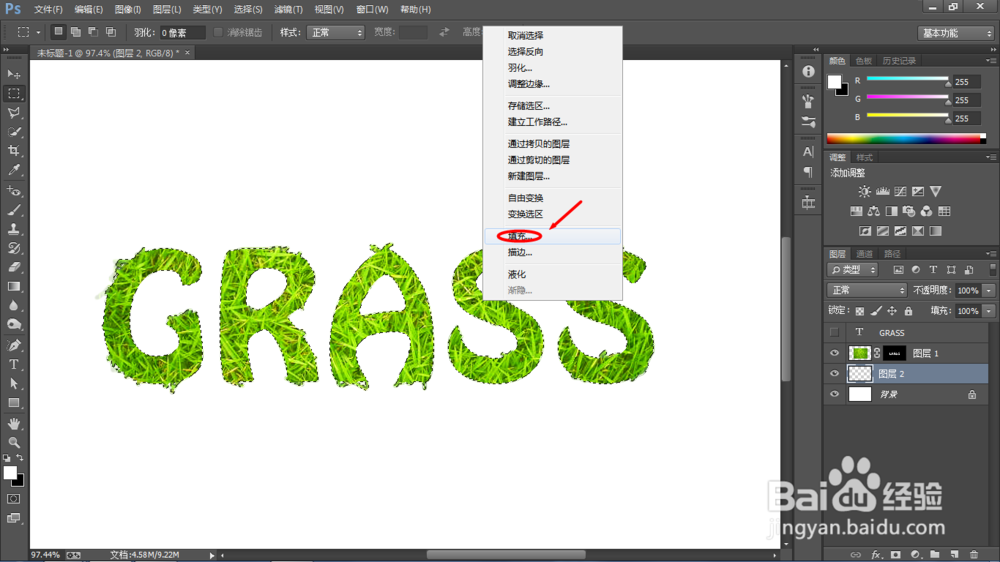Select the Gradient tool
Screen dimensions: 1000x562
pos(13,286)
